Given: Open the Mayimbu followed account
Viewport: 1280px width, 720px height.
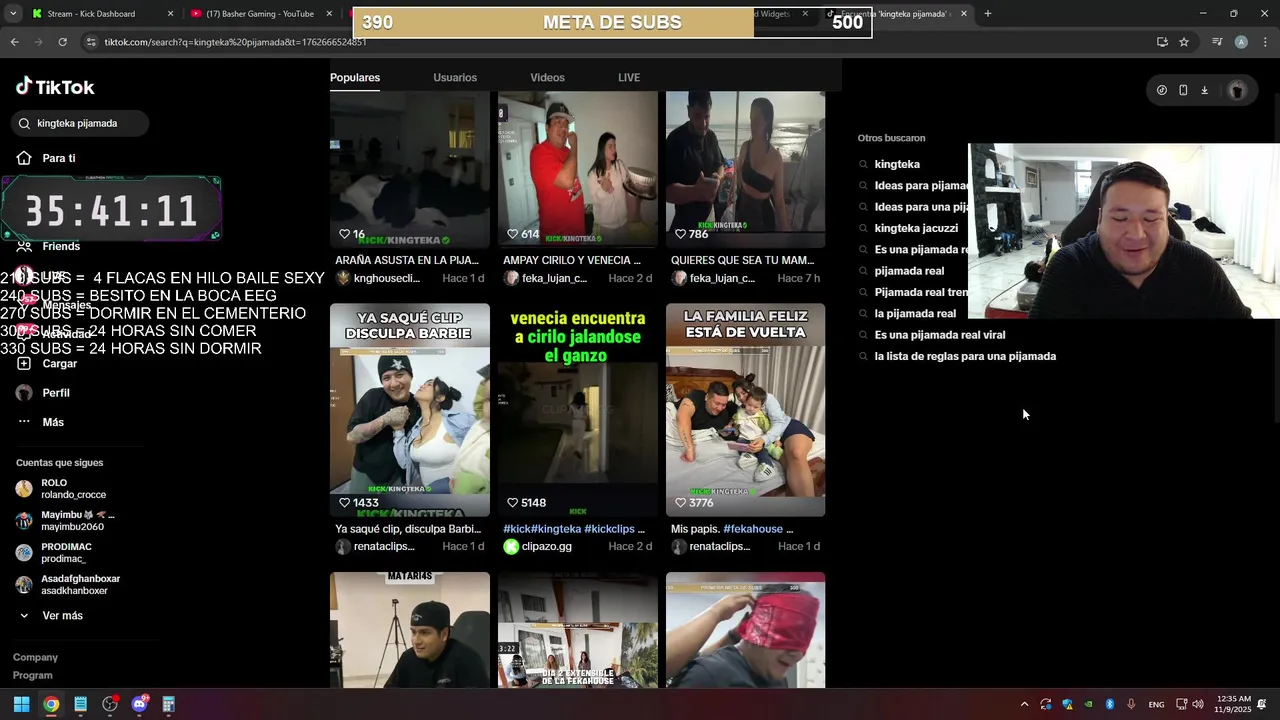Looking at the screenshot, I should pyautogui.click(x=66, y=521).
